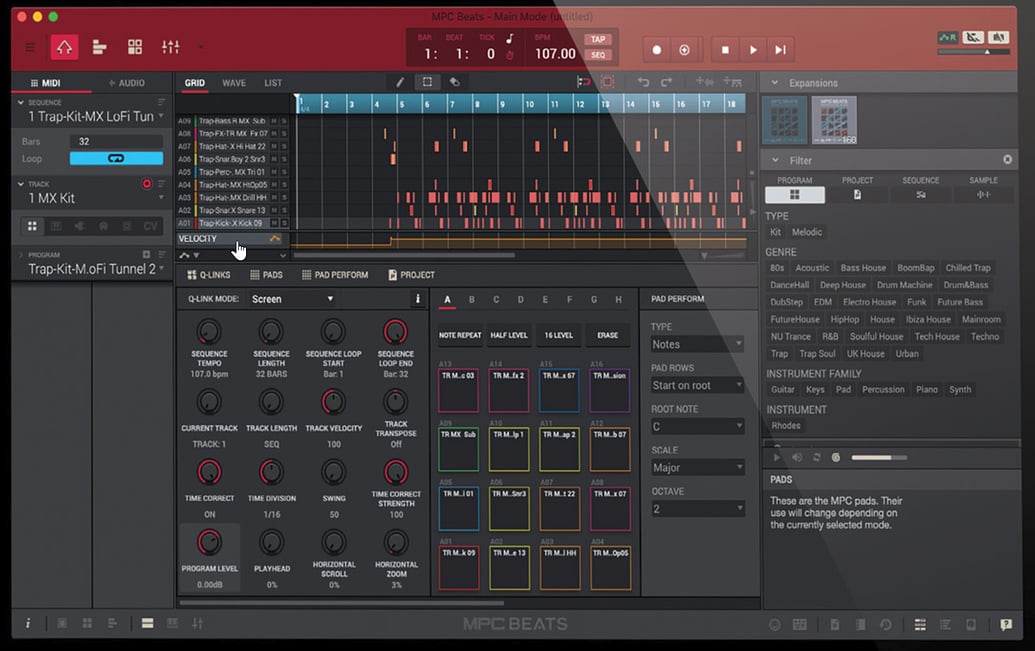This screenshot has height=651, width=1035.
Task: Select the Marquee selection tool
Action: pos(427,84)
